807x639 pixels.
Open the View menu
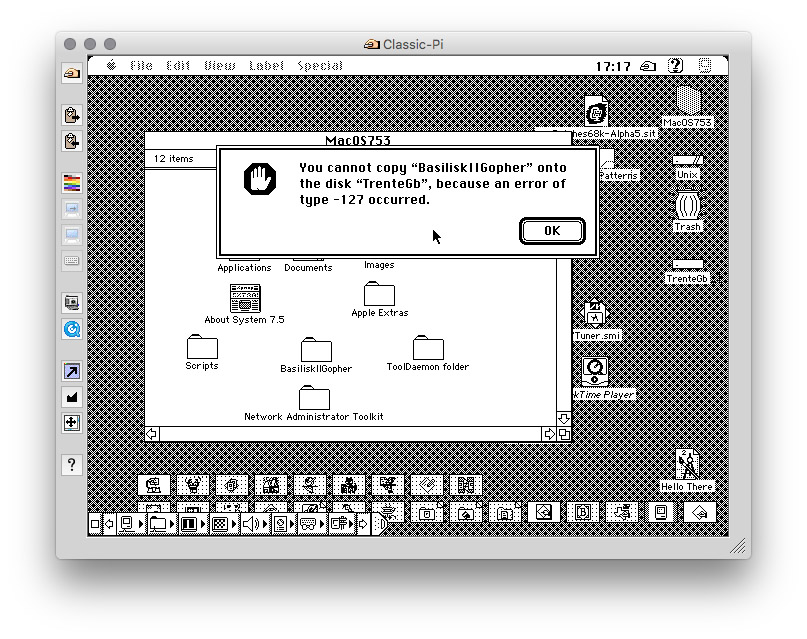220,65
